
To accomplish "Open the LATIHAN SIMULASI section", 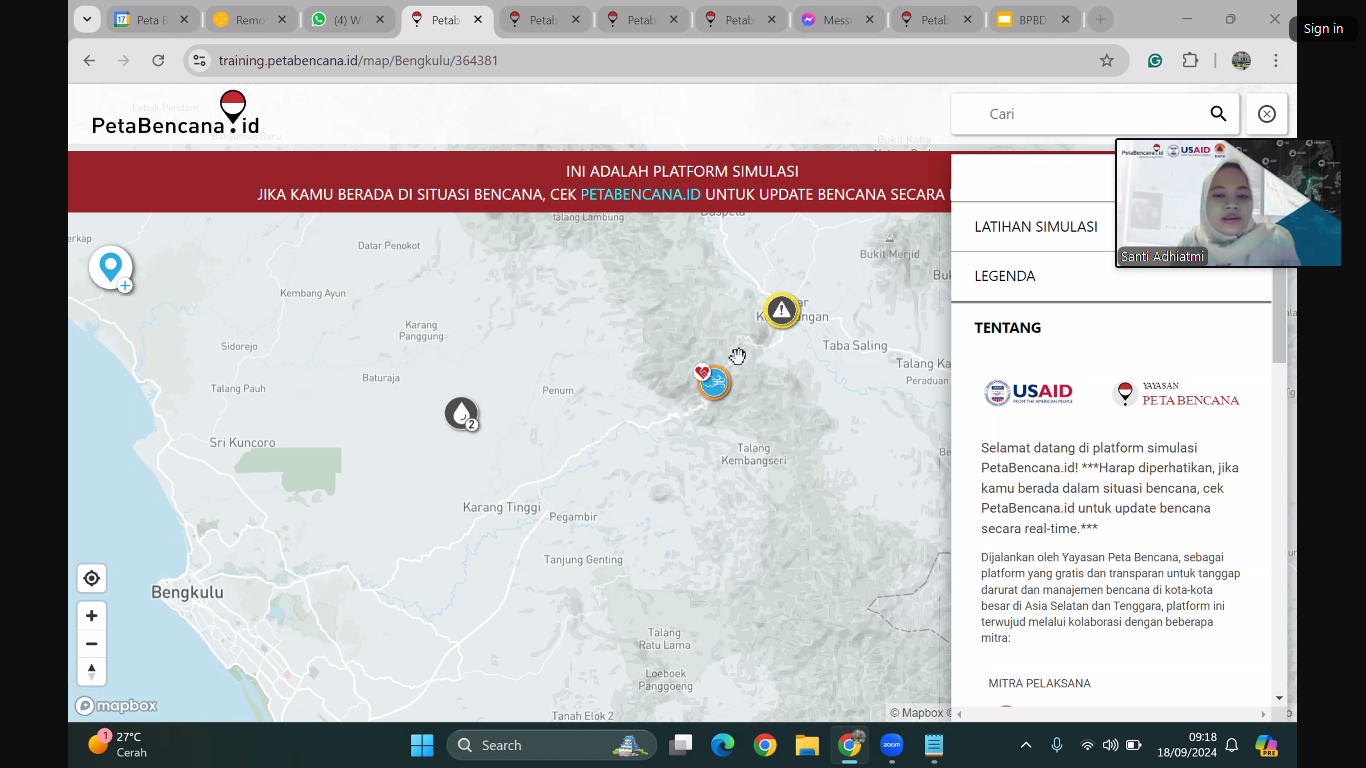I will (1035, 227).
